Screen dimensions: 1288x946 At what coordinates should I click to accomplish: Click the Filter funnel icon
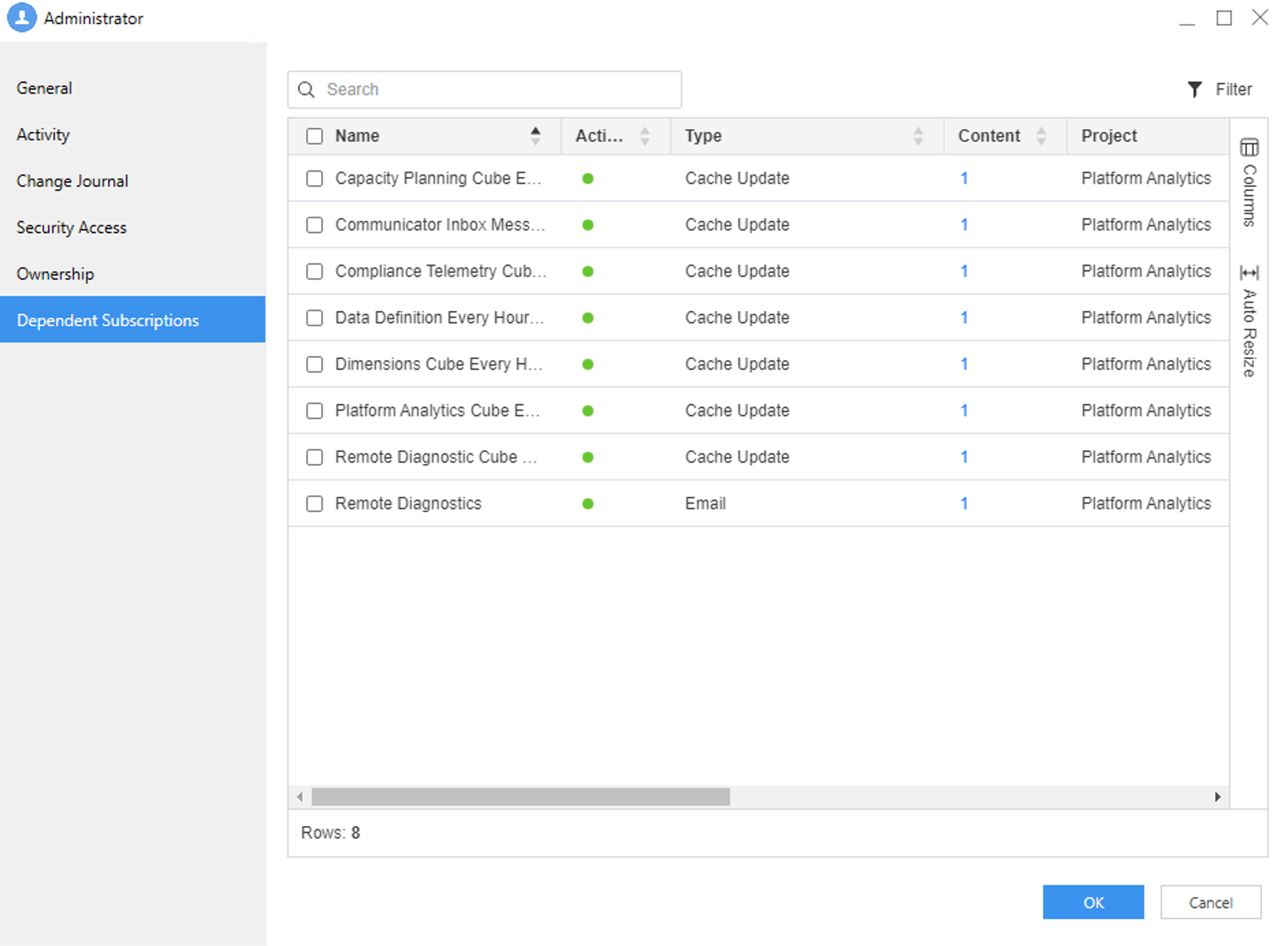1194,90
